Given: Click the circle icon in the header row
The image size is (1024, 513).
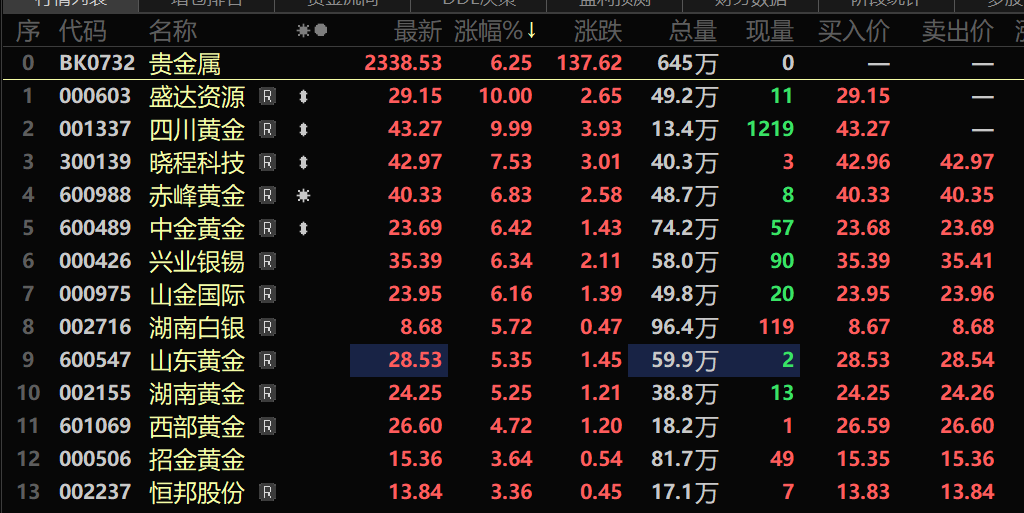Looking at the screenshot, I should 321,30.
